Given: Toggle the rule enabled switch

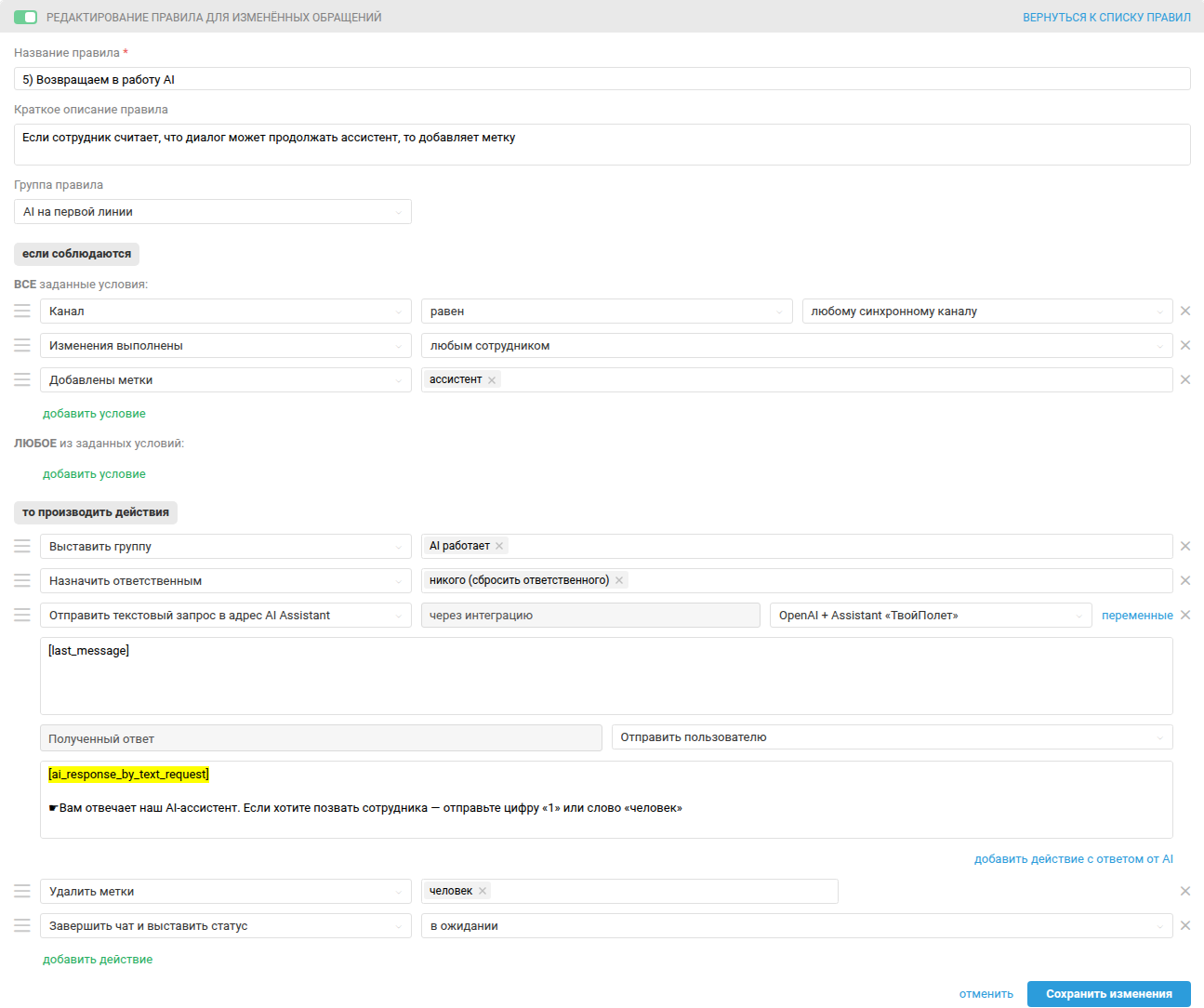Looking at the screenshot, I should [x=25, y=17].
